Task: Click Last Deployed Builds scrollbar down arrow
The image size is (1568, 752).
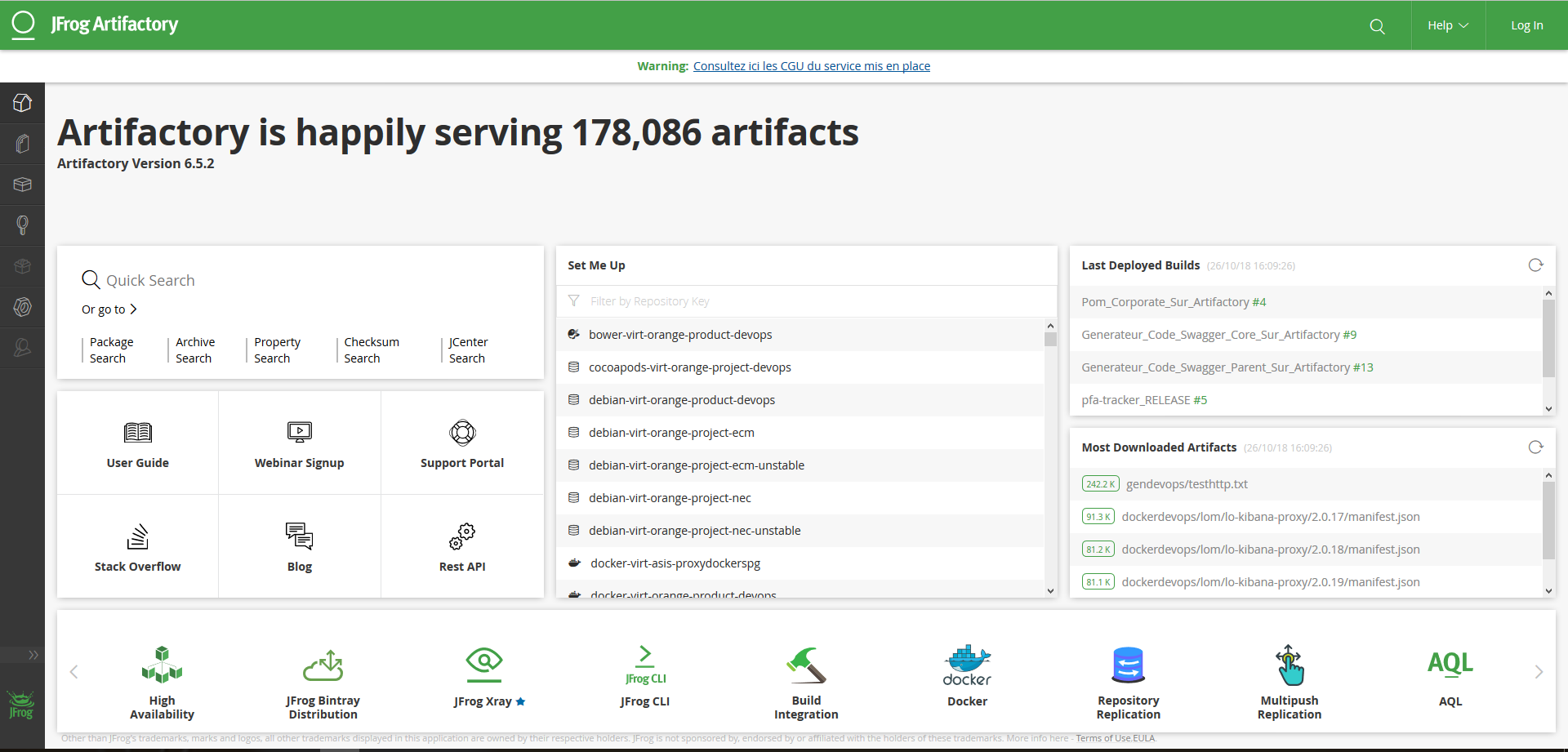Action: 1548,409
